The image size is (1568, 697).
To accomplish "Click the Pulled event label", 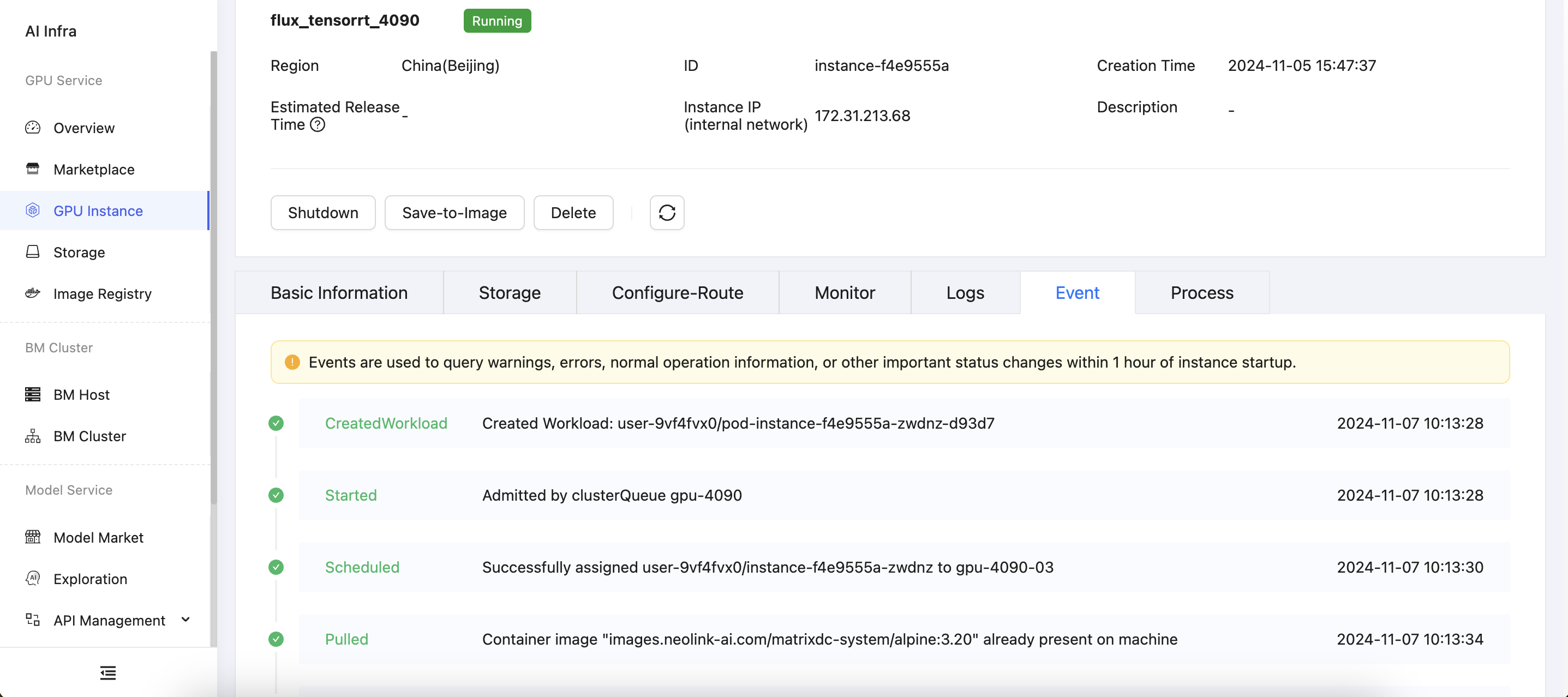I will point(346,639).
